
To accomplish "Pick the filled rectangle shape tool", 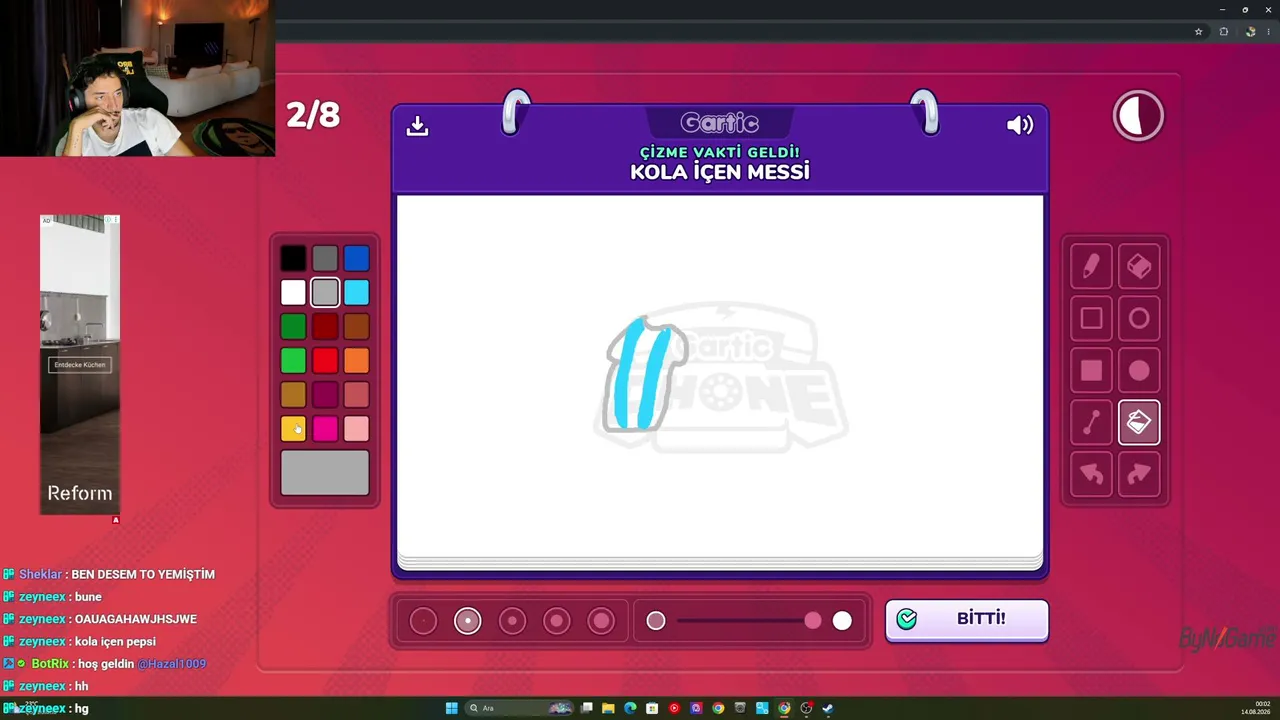I will click(1091, 370).
